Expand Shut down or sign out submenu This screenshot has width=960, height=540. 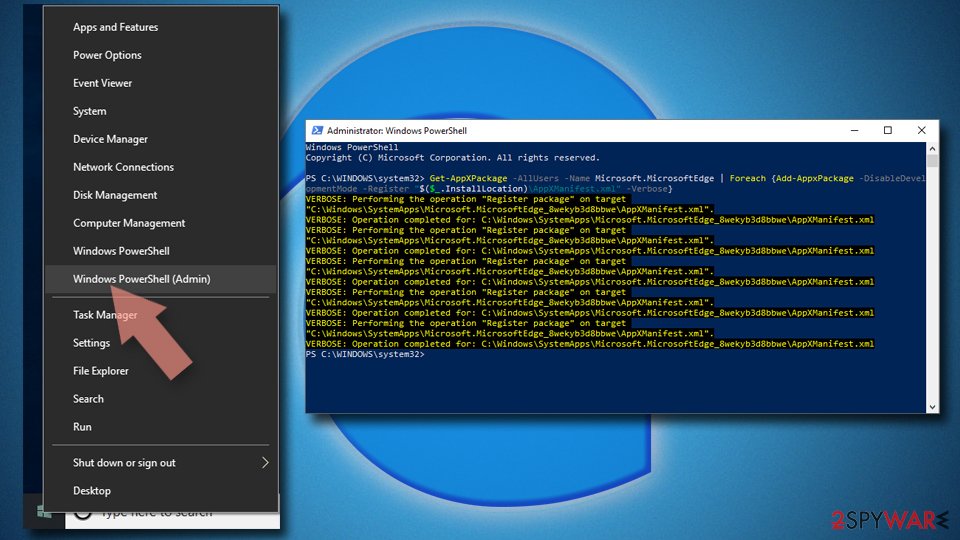pyautogui.click(x=160, y=463)
